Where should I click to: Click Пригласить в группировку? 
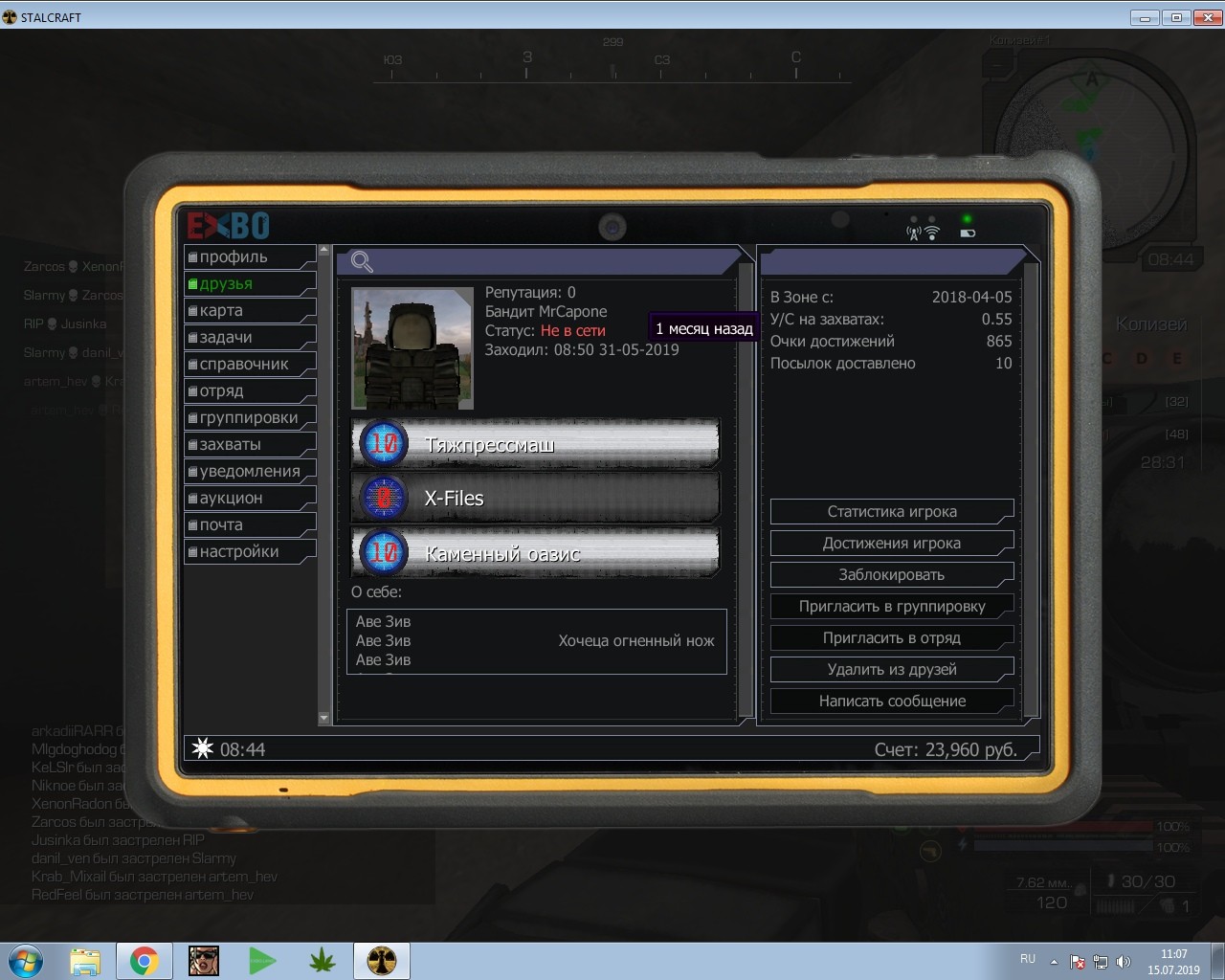(892, 607)
